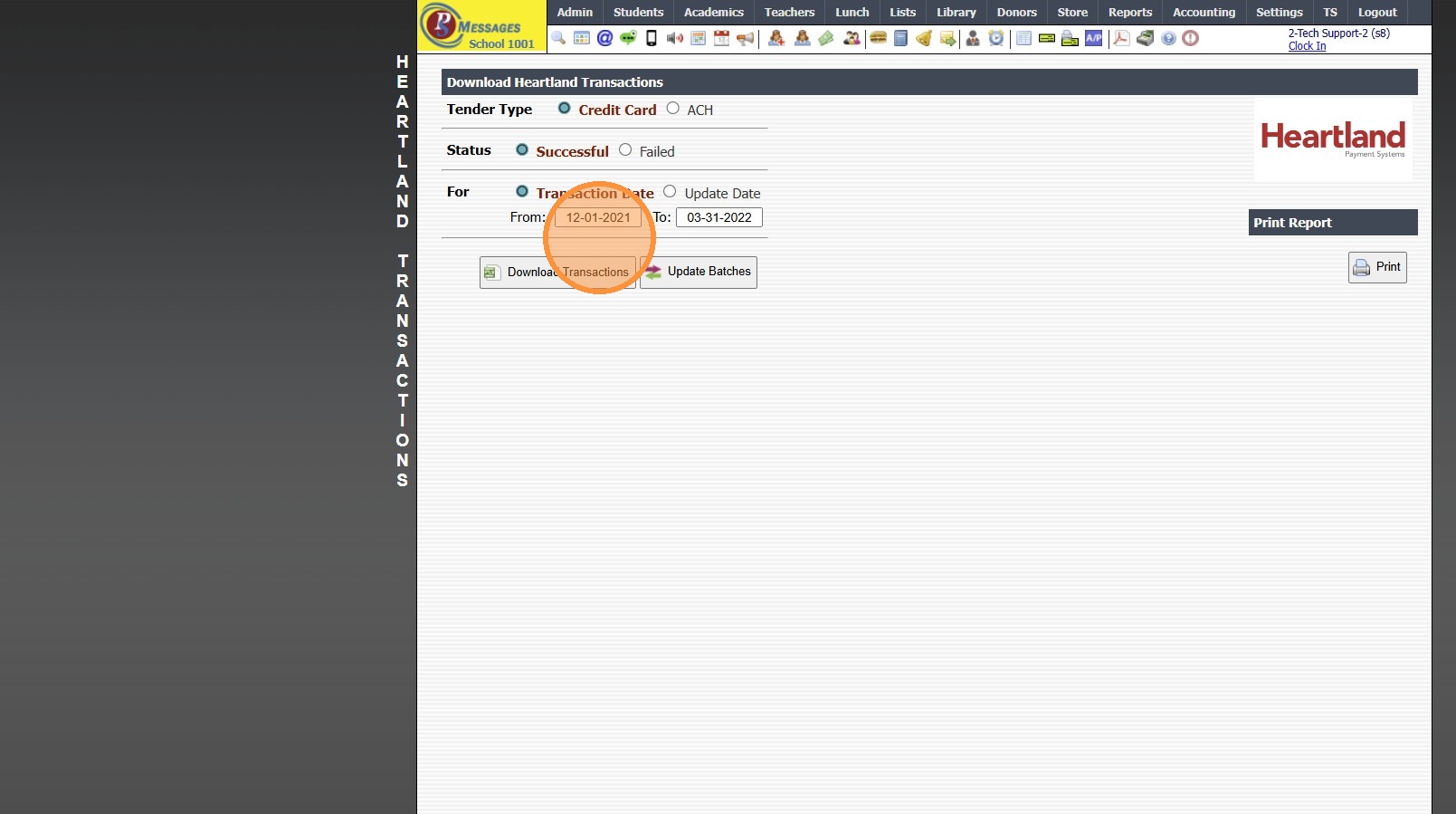Viewport: 1456px width, 814px height.
Task: Click the red exclamation alert icon
Action: [x=1191, y=38]
